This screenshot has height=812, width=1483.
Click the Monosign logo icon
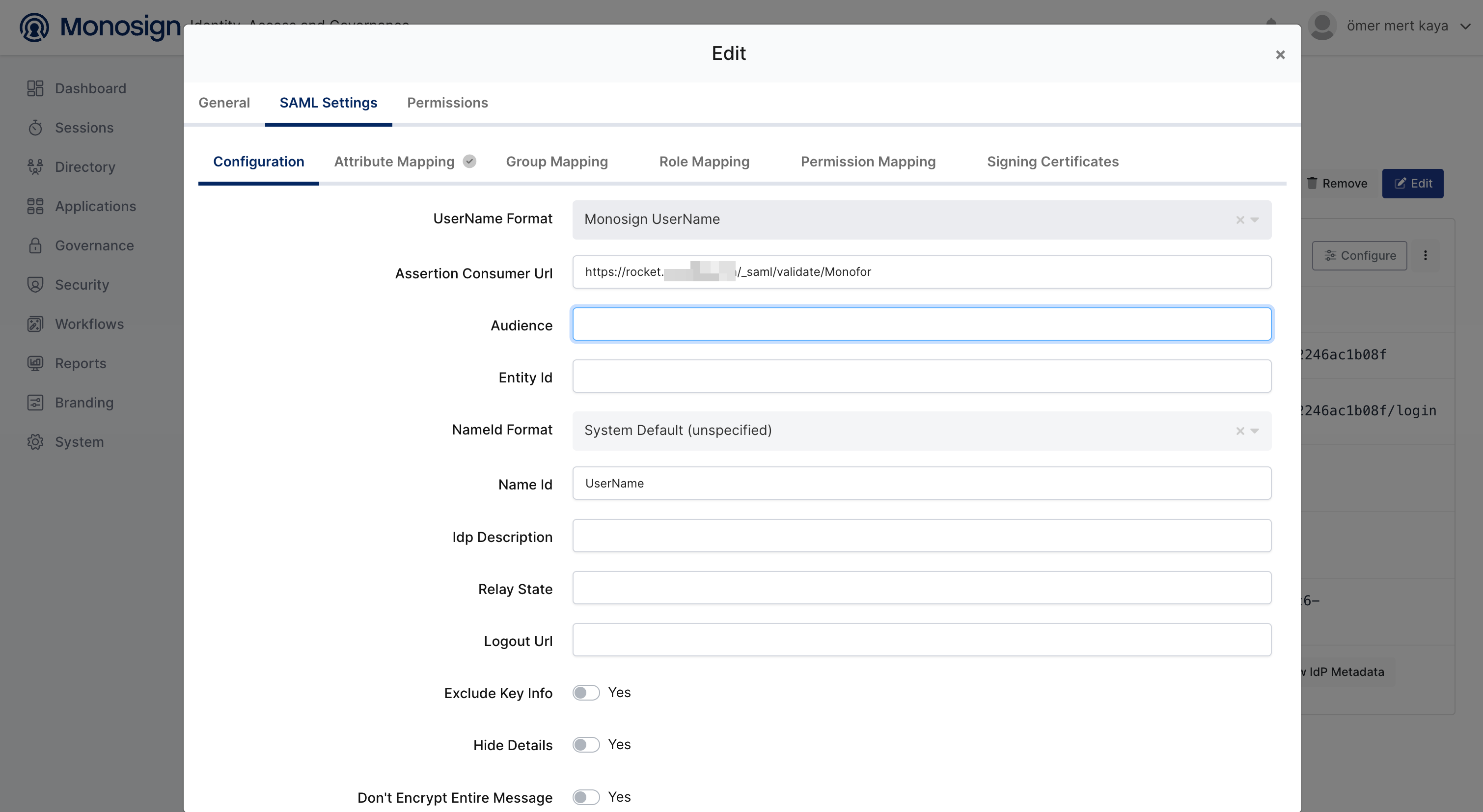click(34, 27)
